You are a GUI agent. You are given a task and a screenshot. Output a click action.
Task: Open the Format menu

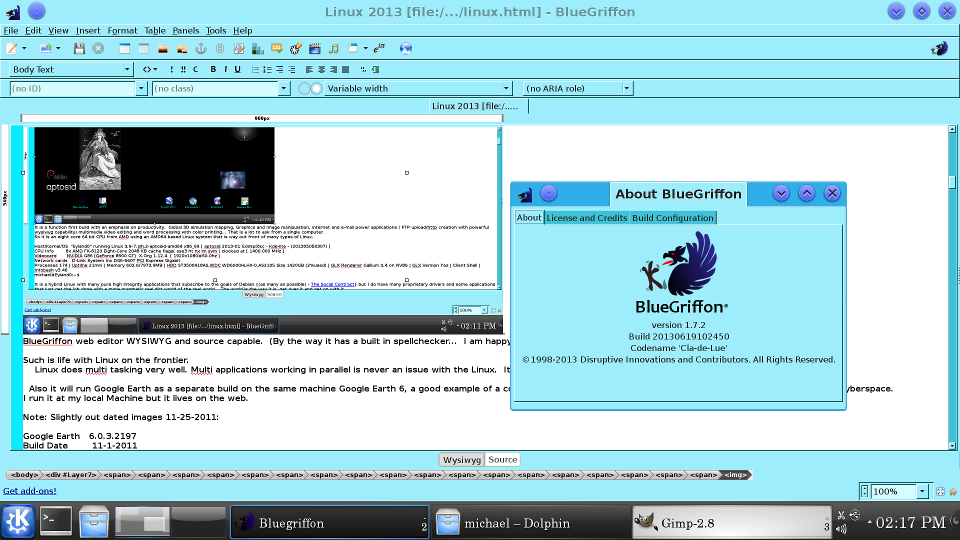122,31
